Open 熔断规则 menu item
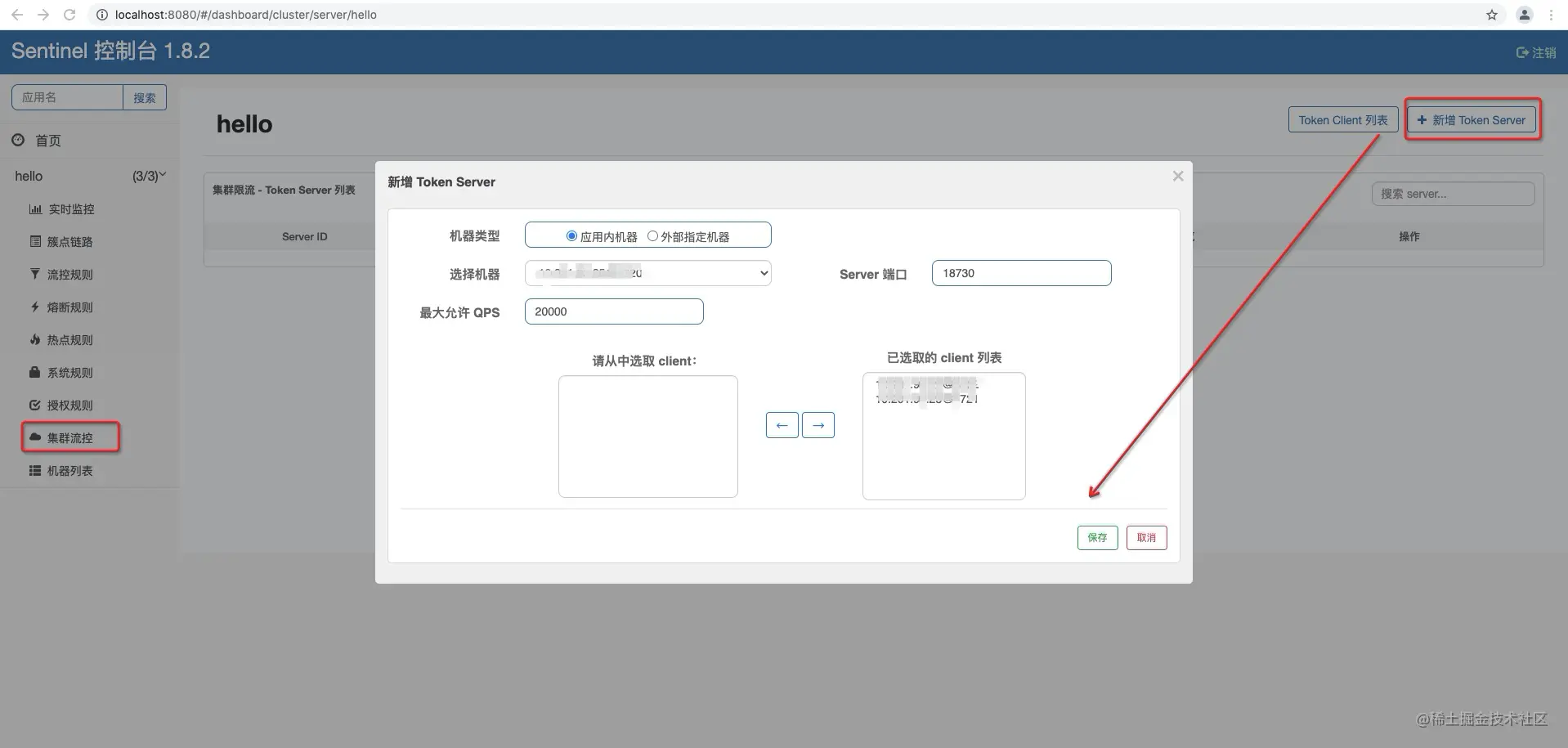The height and width of the screenshot is (748, 1568). (x=61, y=307)
